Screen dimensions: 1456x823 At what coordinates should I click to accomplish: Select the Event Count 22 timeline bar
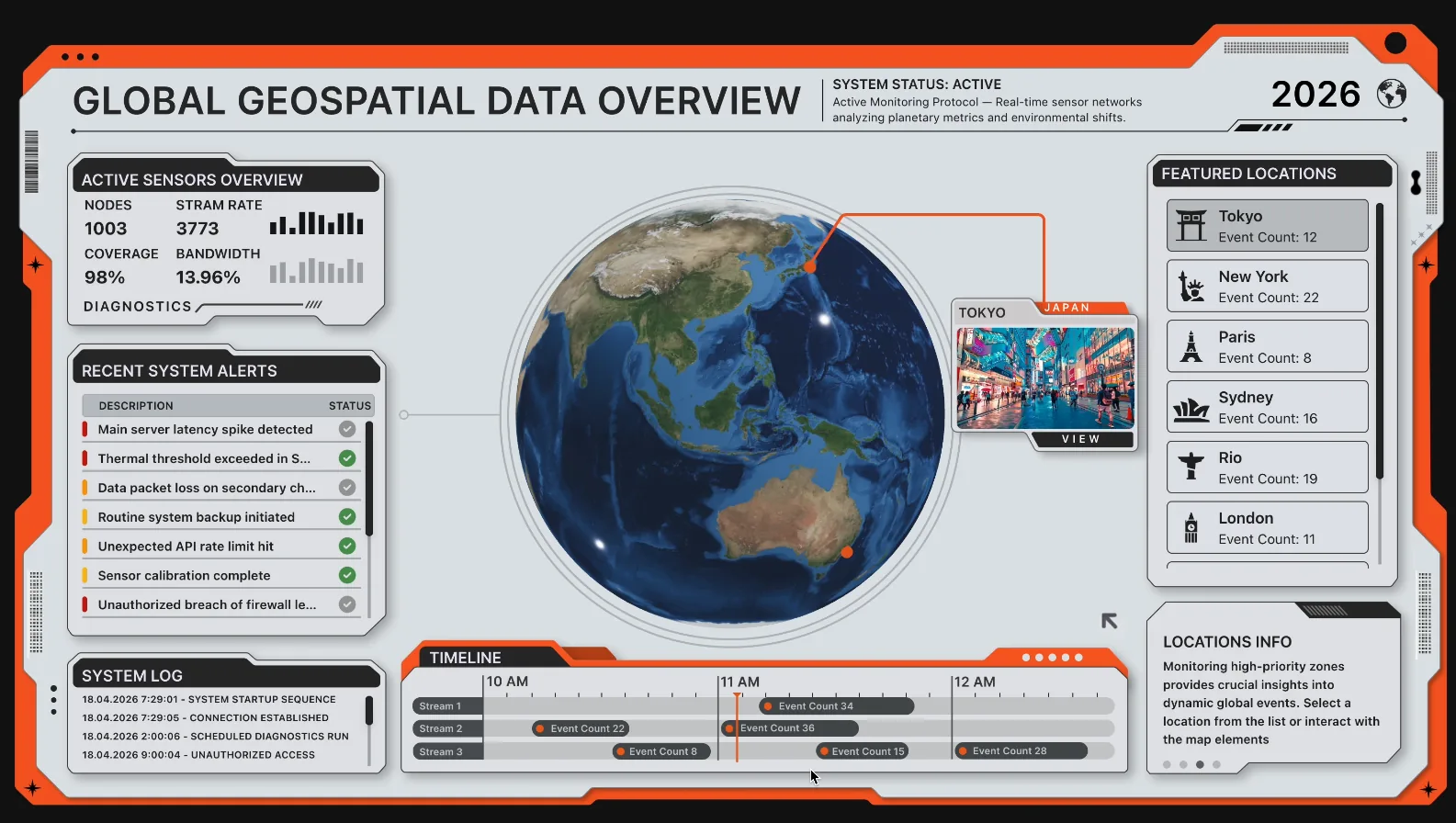(581, 728)
